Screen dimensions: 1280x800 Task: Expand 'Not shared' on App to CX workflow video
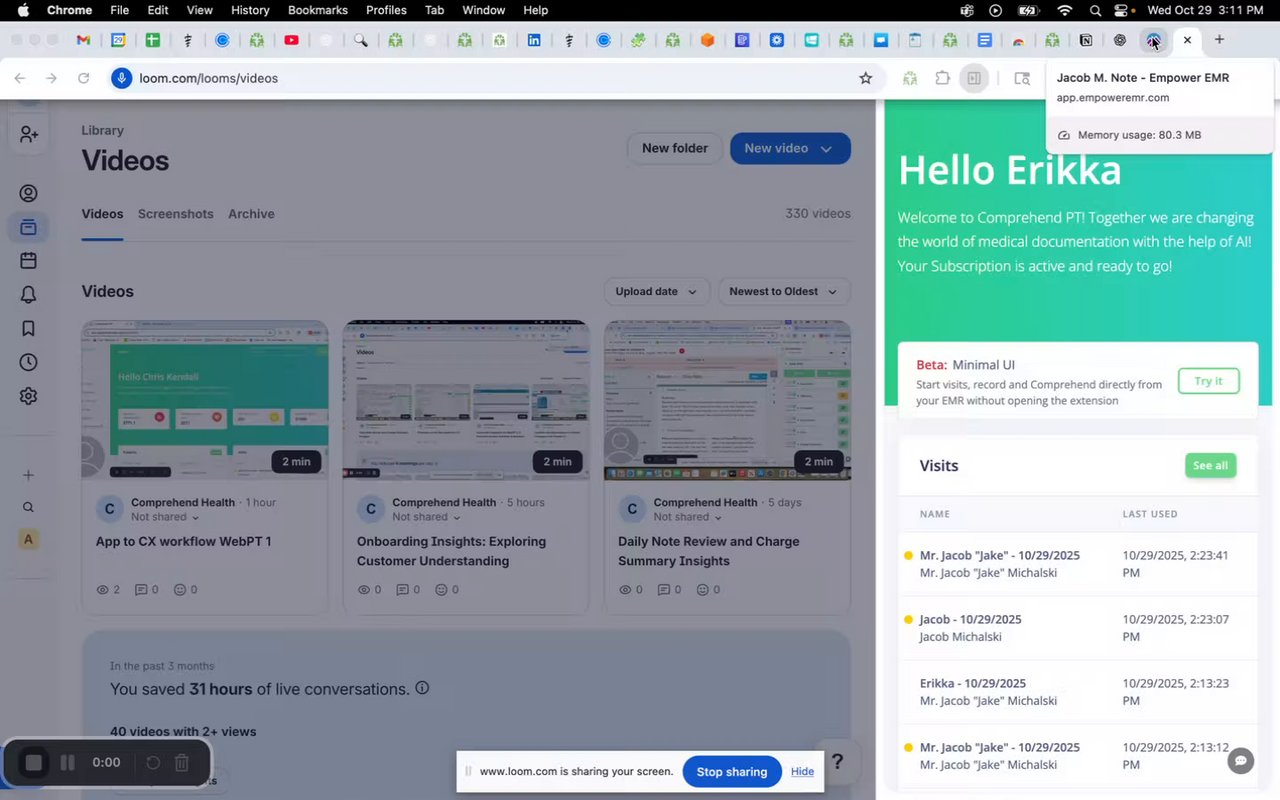[165, 517]
